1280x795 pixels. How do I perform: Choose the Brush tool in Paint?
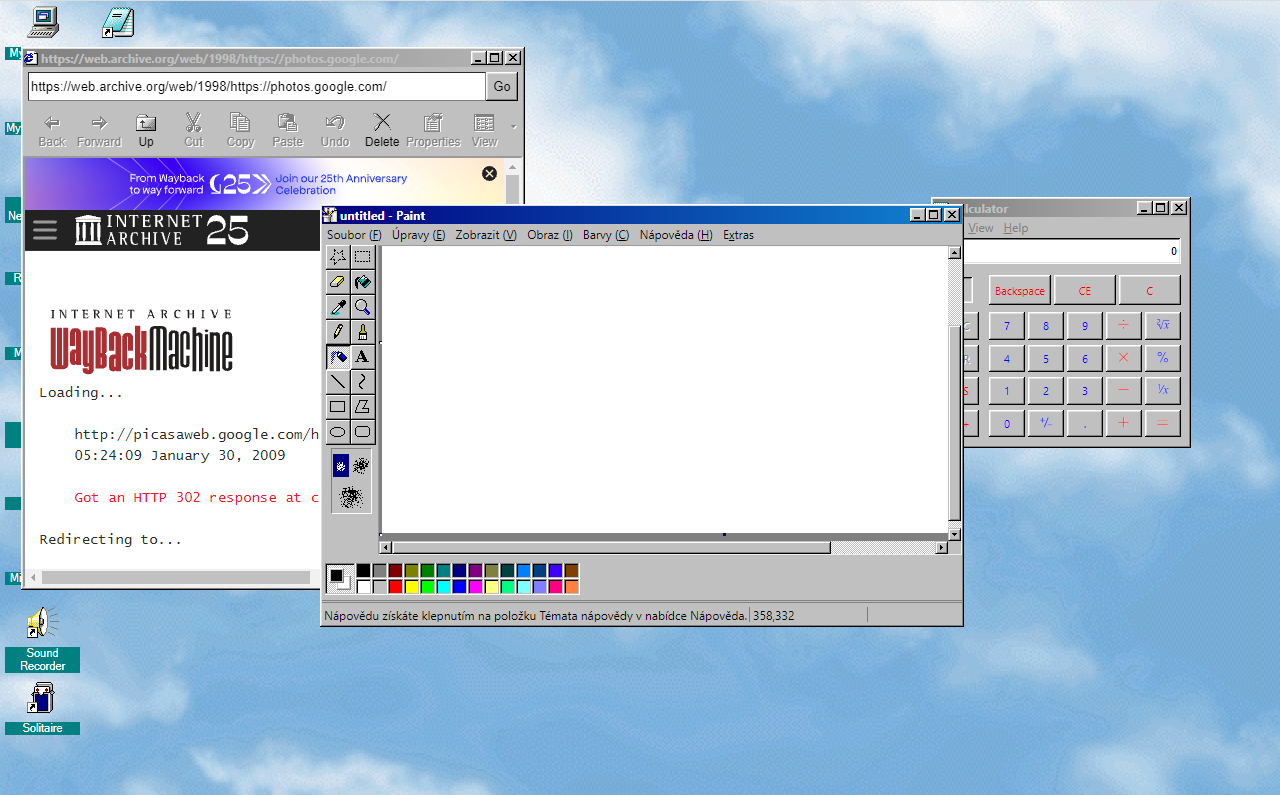pyautogui.click(x=362, y=332)
